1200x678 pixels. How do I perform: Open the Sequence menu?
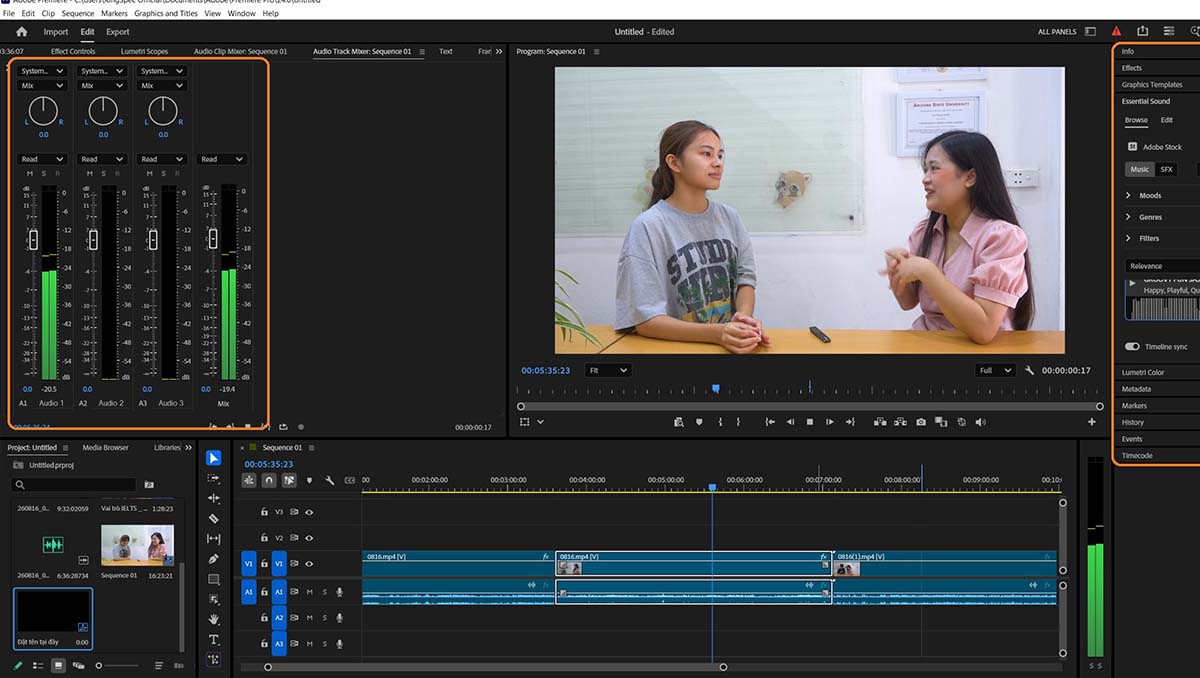(78, 14)
